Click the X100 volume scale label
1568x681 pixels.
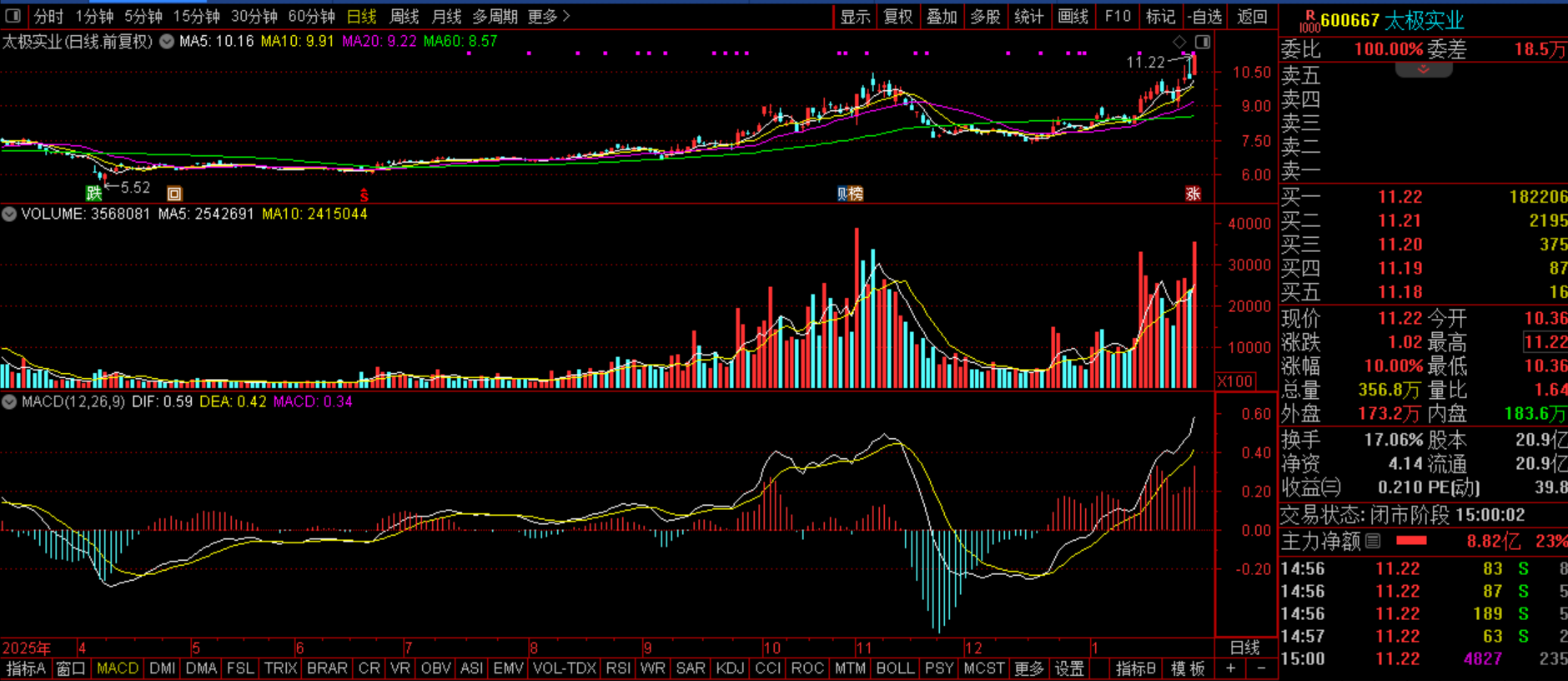click(x=1235, y=381)
